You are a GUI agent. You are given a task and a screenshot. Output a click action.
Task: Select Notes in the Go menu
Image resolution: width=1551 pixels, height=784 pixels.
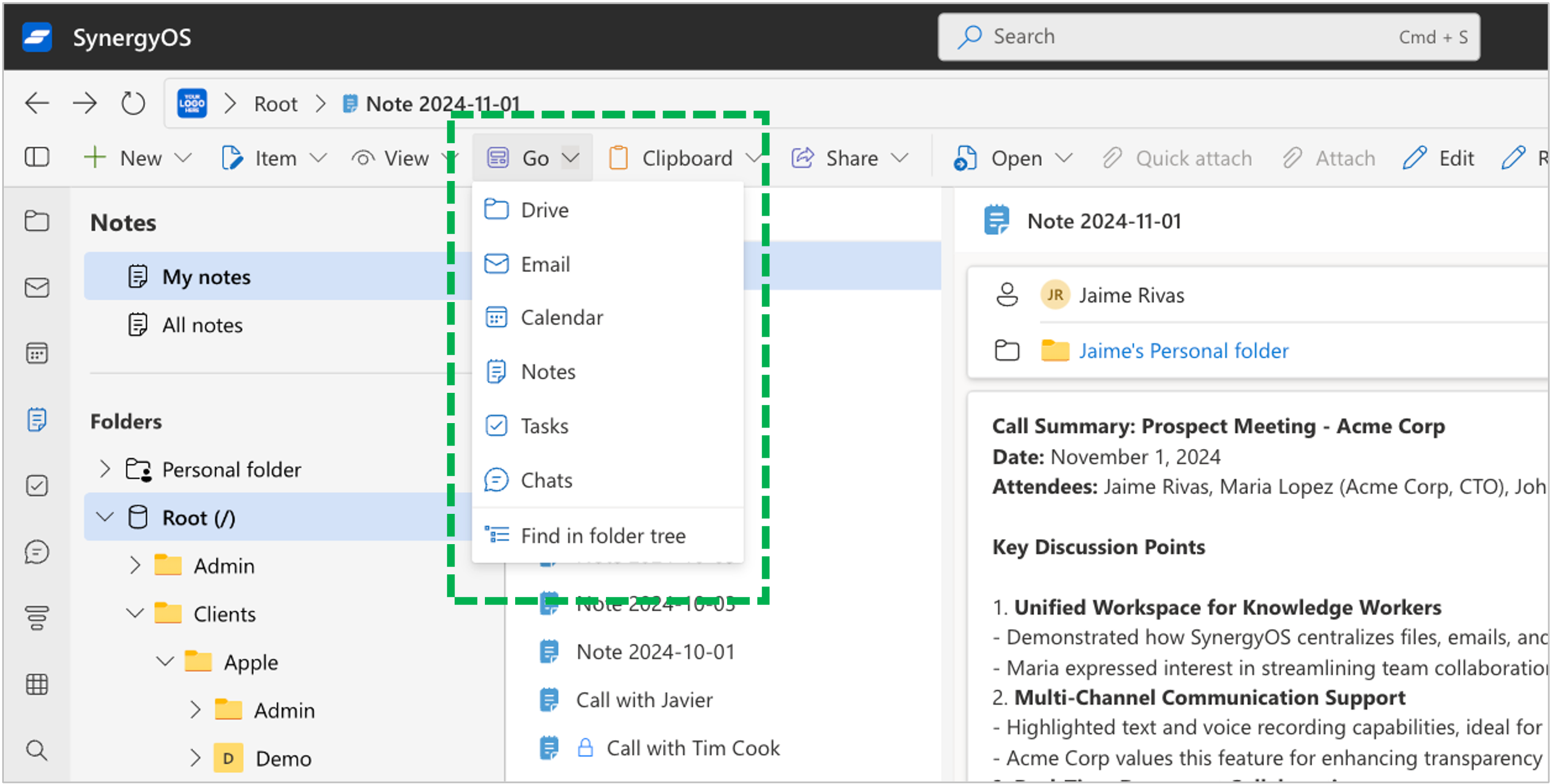click(608, 371)
